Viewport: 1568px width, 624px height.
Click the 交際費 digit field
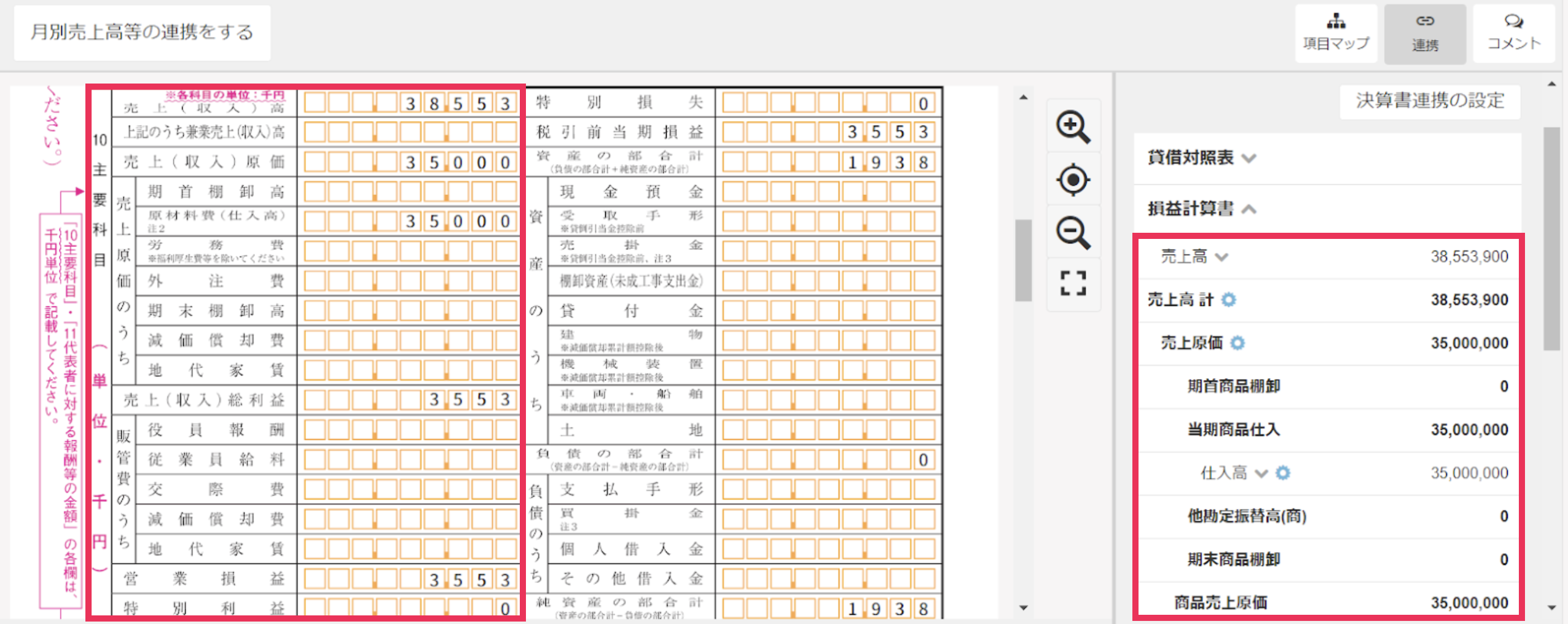[410, 489]
